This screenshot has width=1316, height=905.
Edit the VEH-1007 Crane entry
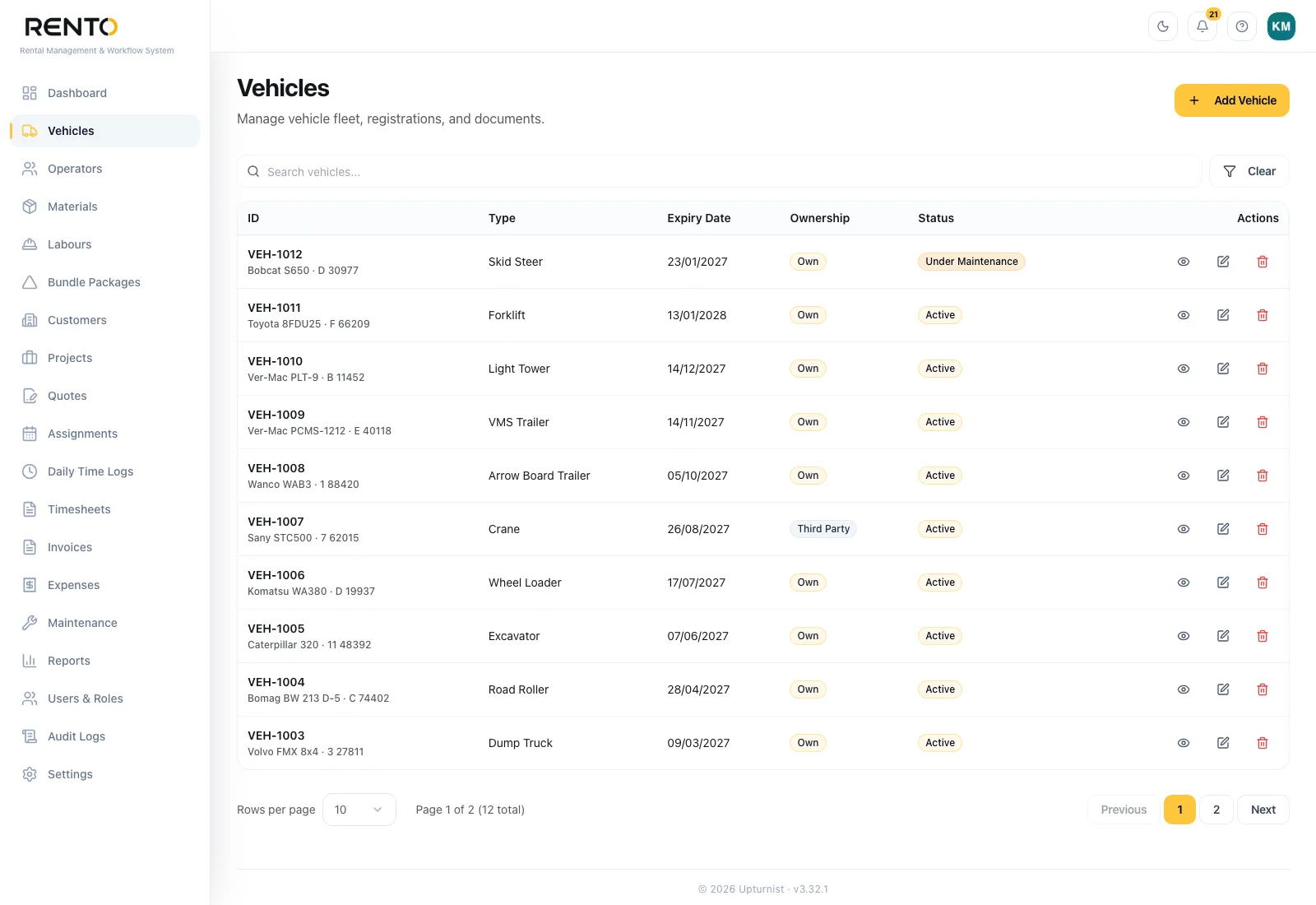(1223, 529)
